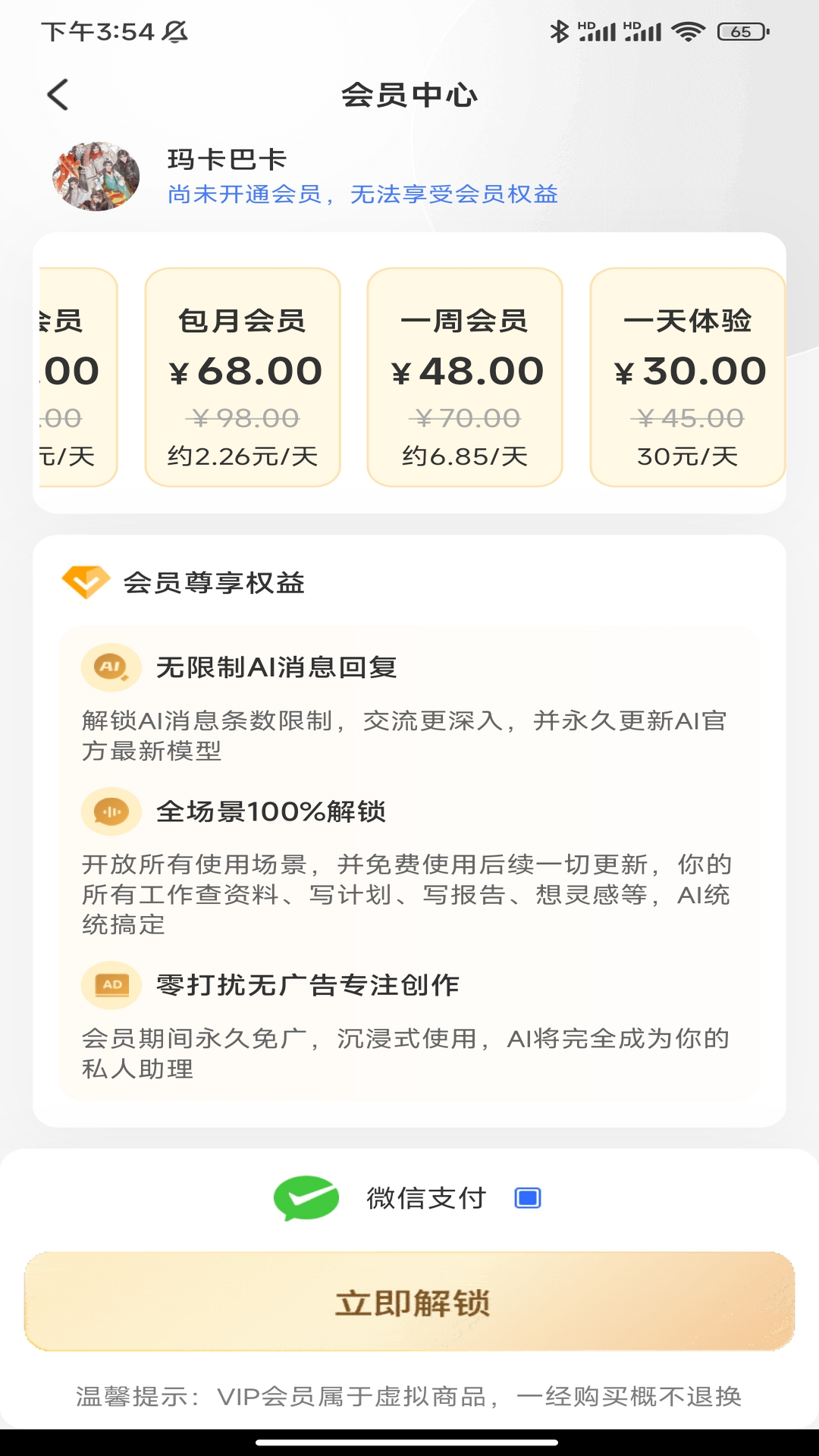Screen dimensions: 819x1456
Task: Select the partially hidden leftmost membership plan
Action: point(76,377)
